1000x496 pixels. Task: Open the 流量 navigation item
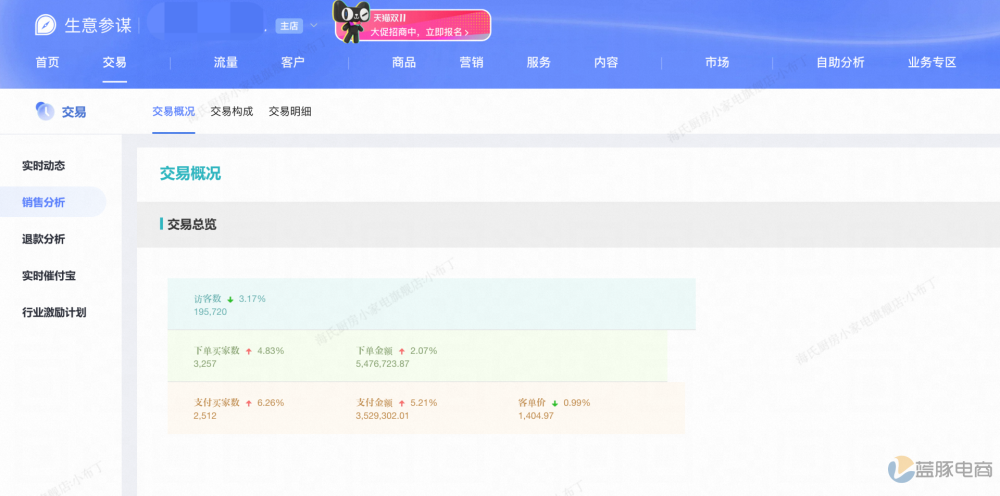[226, 62]
